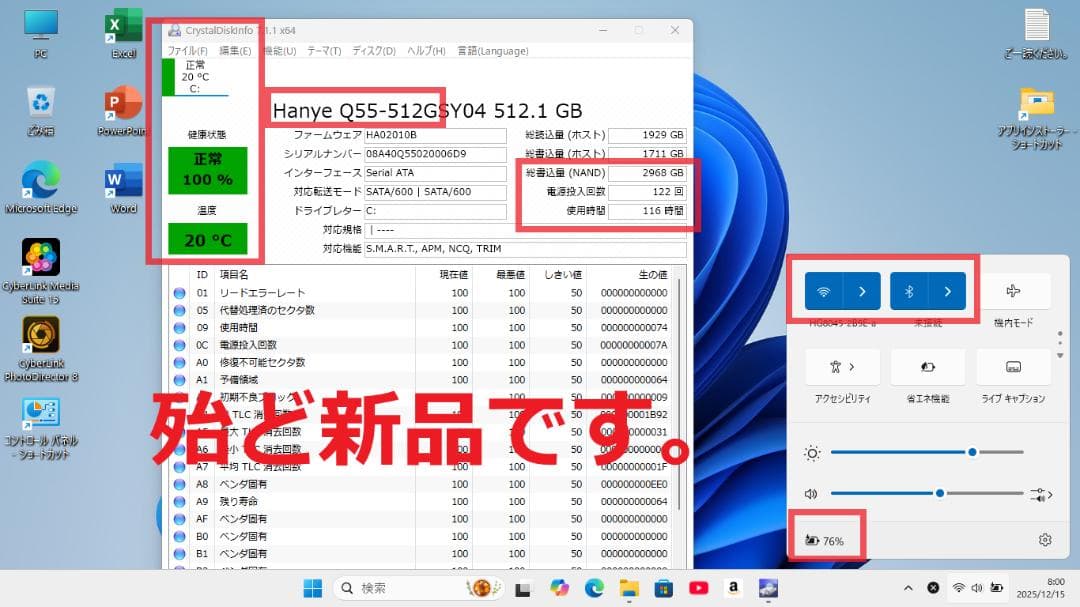Screen dimensions: 1080x607
Task: Click the 使用時間 value 116 時間
Action: click(x=647, y=211)
